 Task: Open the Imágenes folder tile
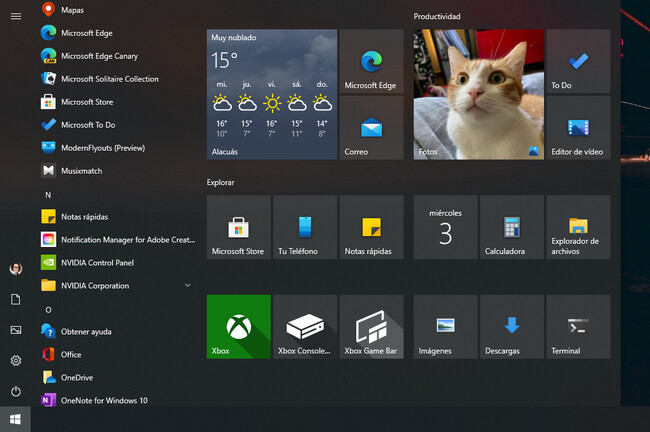pyautogui.click(x=445, y=327)
